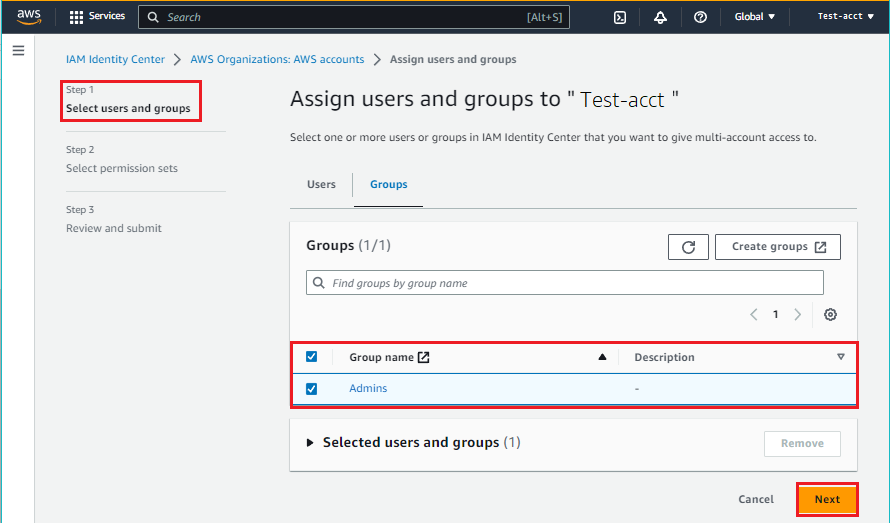Screen dimensions: 890x523
Task: Click the Description column header
Action: [664, 357]
